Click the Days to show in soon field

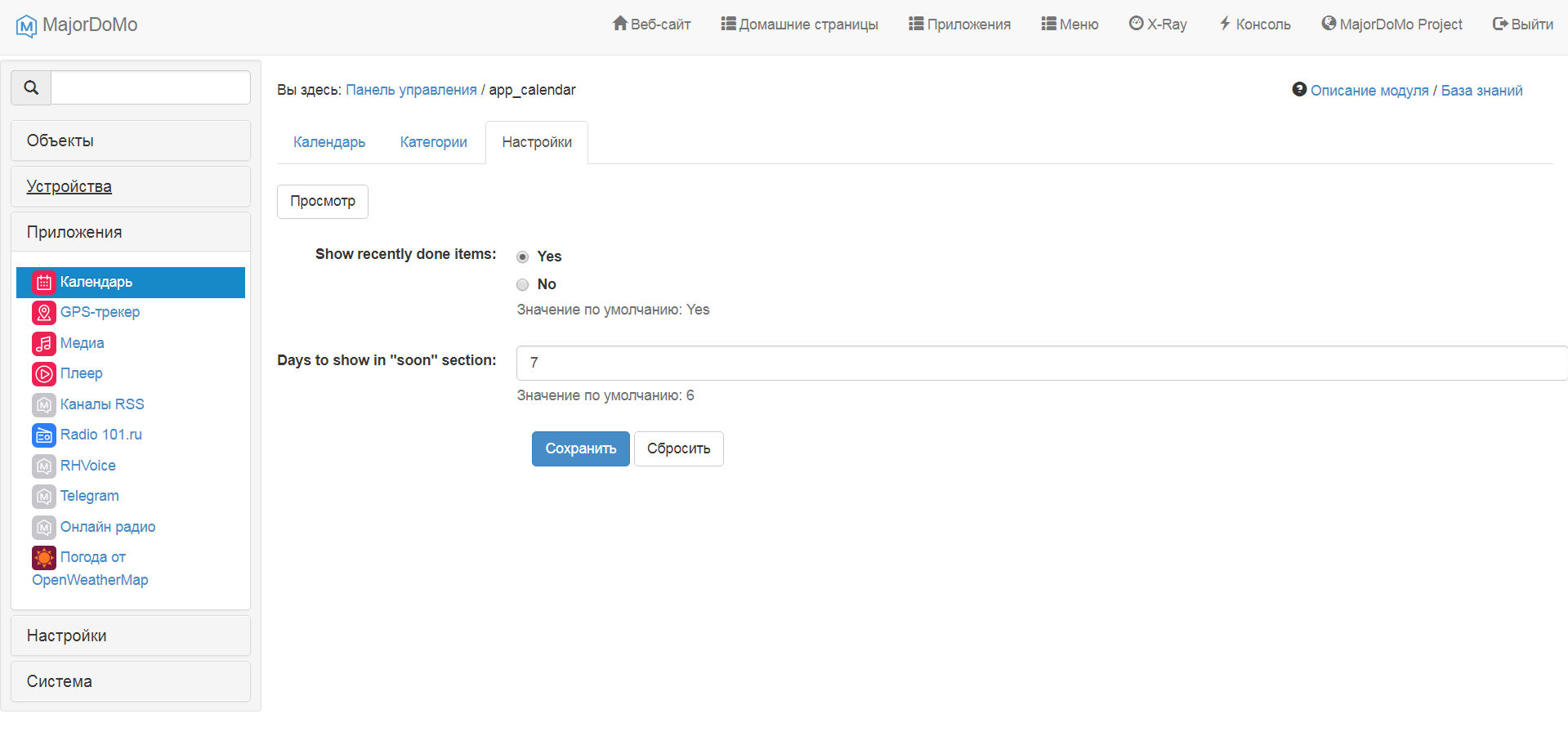1042,363
